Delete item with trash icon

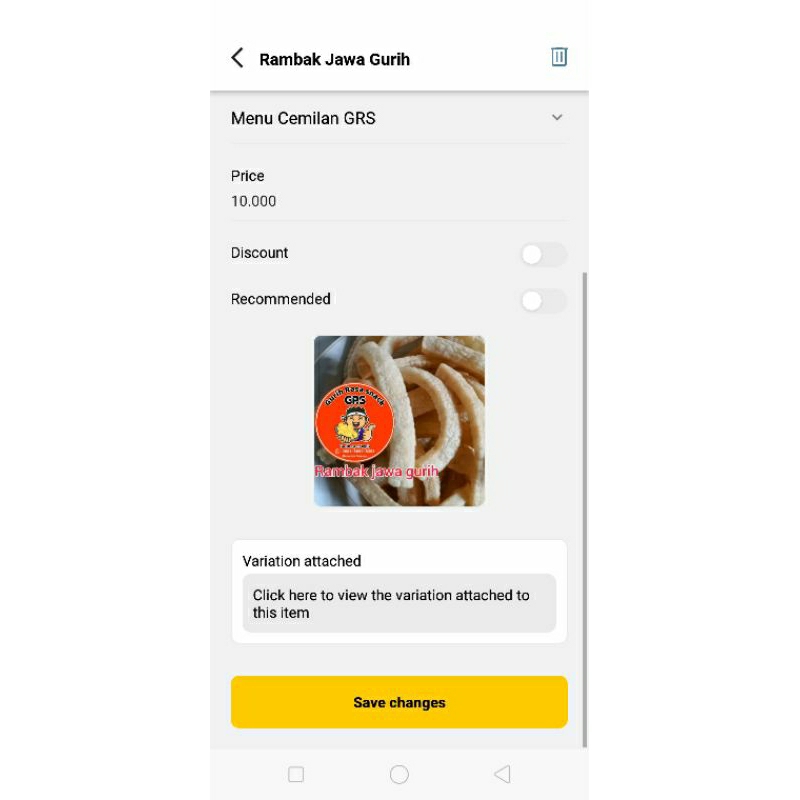(x=559, y=57)
